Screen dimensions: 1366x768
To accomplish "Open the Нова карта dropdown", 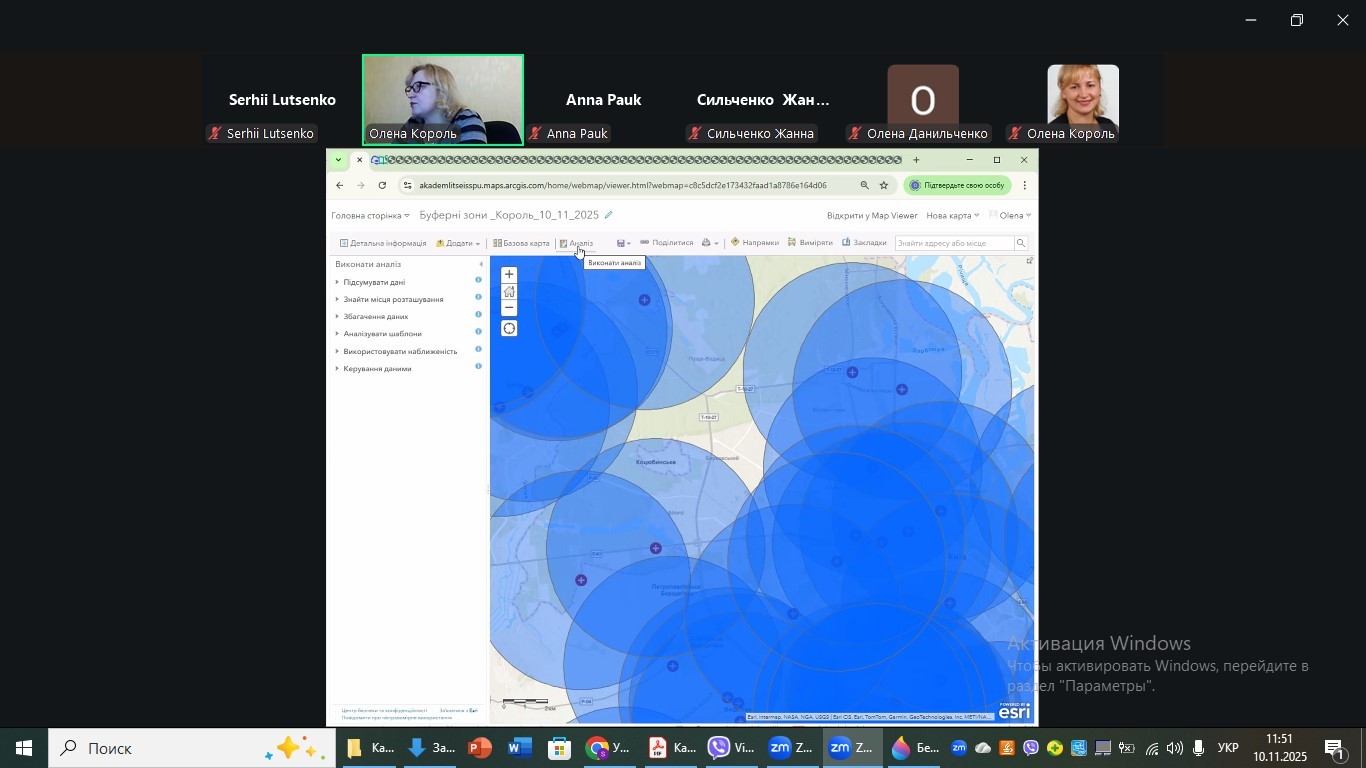I will pos(952,215).
